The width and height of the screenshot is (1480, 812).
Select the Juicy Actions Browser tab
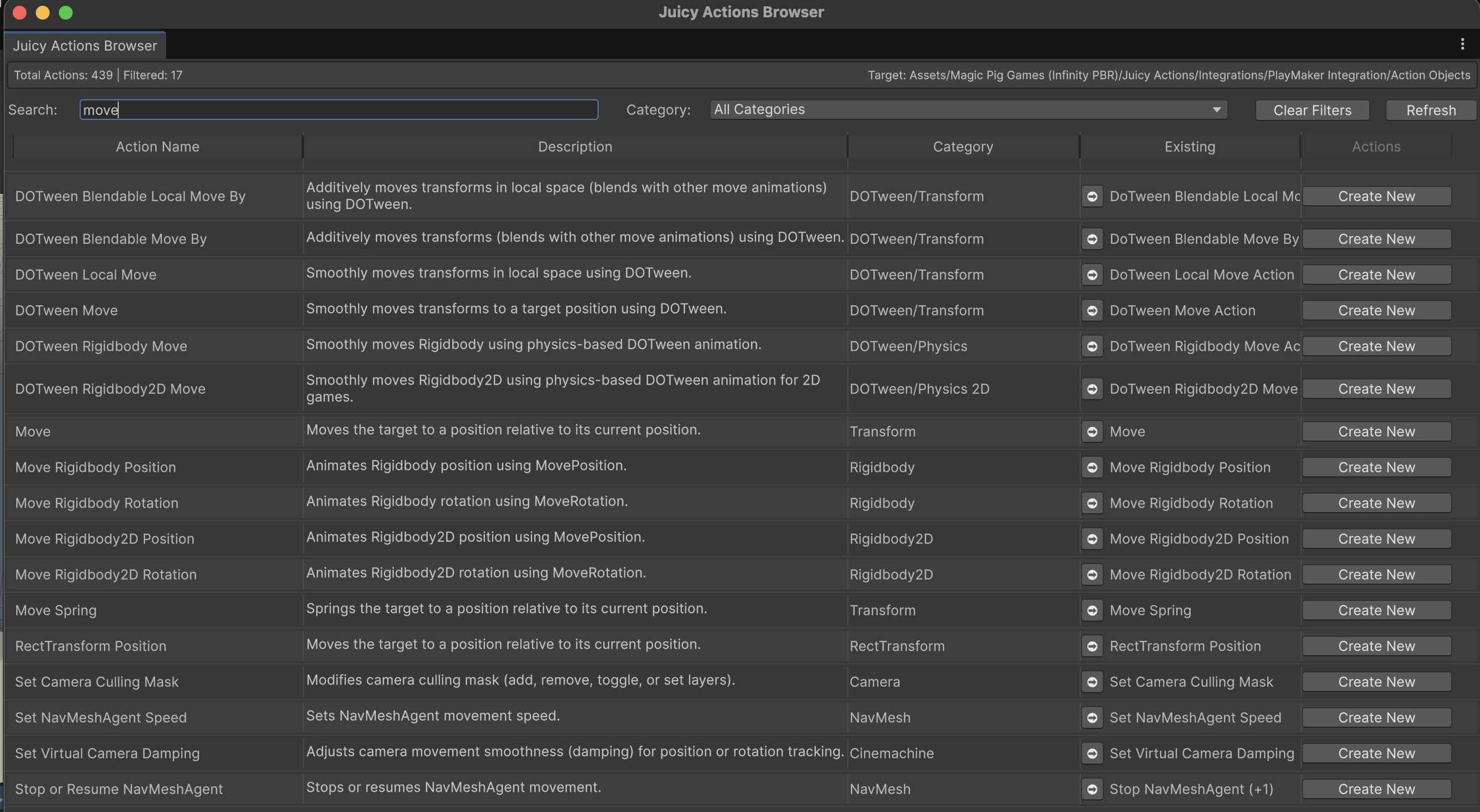[x=85, y=46]
